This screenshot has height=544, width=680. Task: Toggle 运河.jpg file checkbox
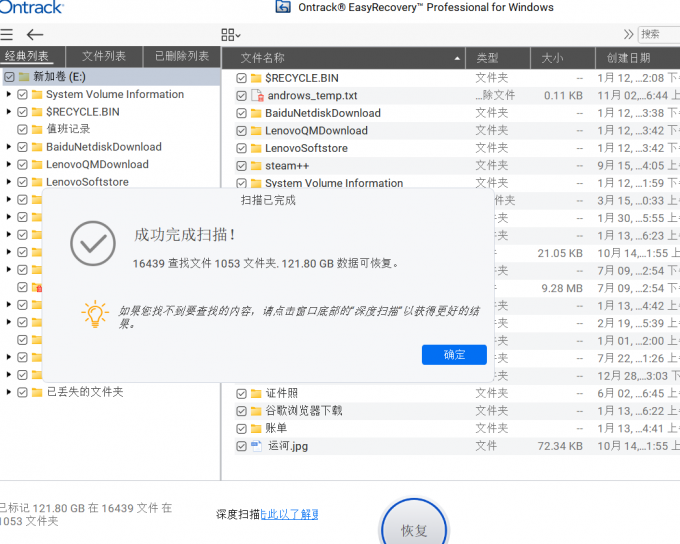coord(242,446)
